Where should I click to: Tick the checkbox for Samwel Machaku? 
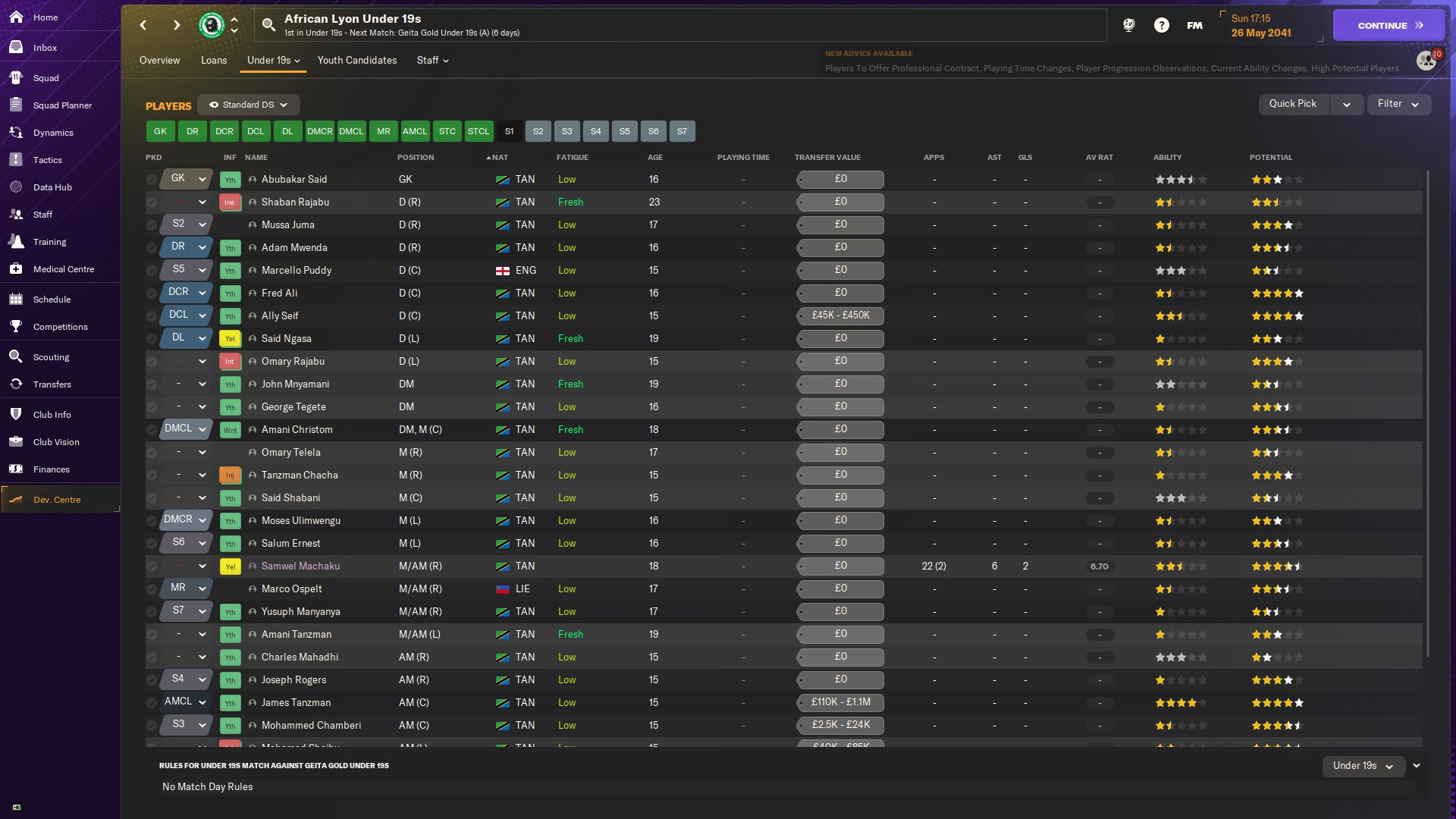tap(152, 566)
